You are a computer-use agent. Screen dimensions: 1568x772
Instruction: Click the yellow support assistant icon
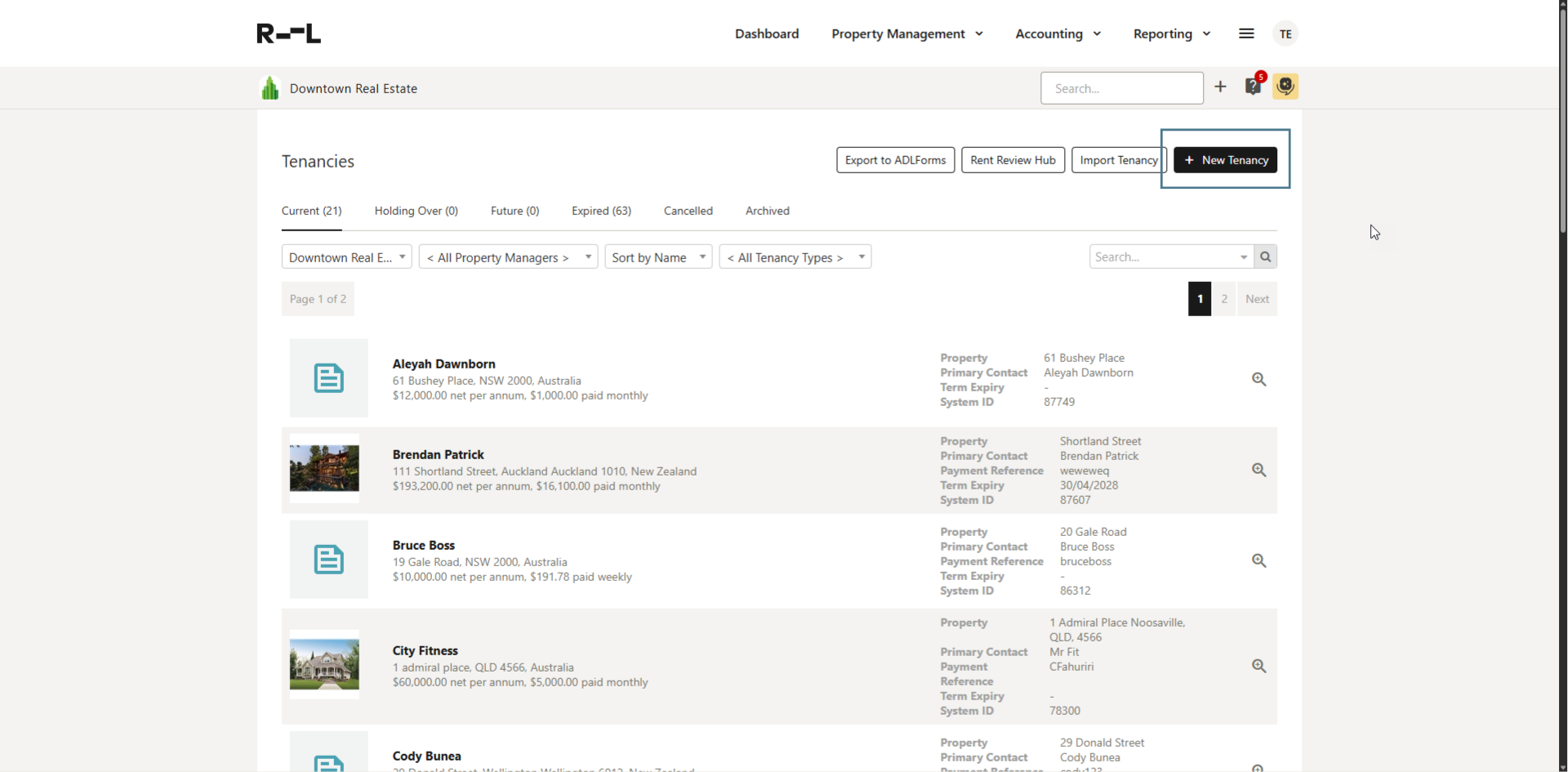(1285, 87)
